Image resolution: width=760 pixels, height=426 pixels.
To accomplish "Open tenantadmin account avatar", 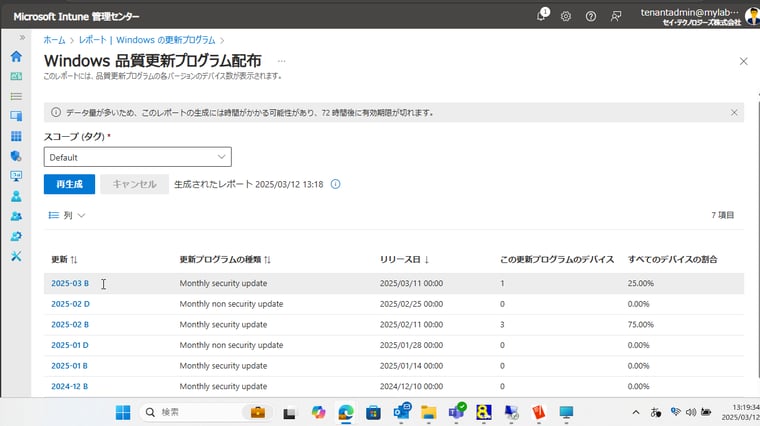I will (x=752, y=16).
